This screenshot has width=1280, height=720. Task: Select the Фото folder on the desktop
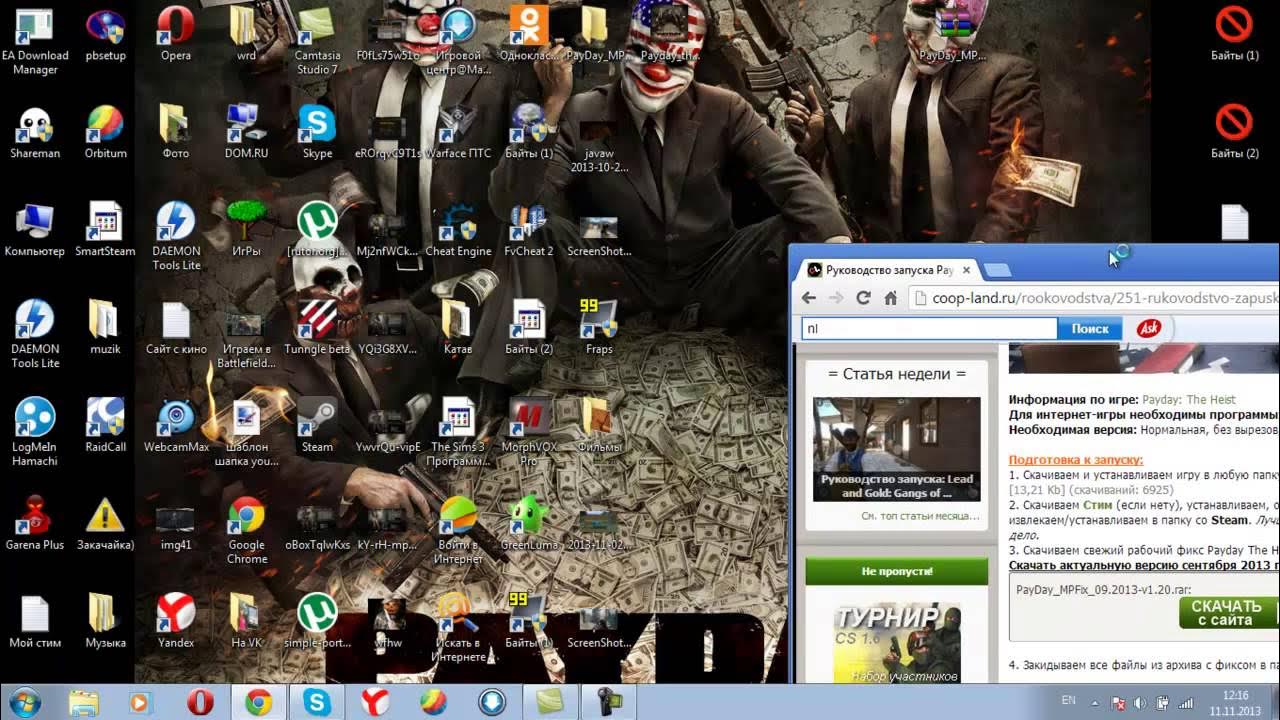[176, 133]
